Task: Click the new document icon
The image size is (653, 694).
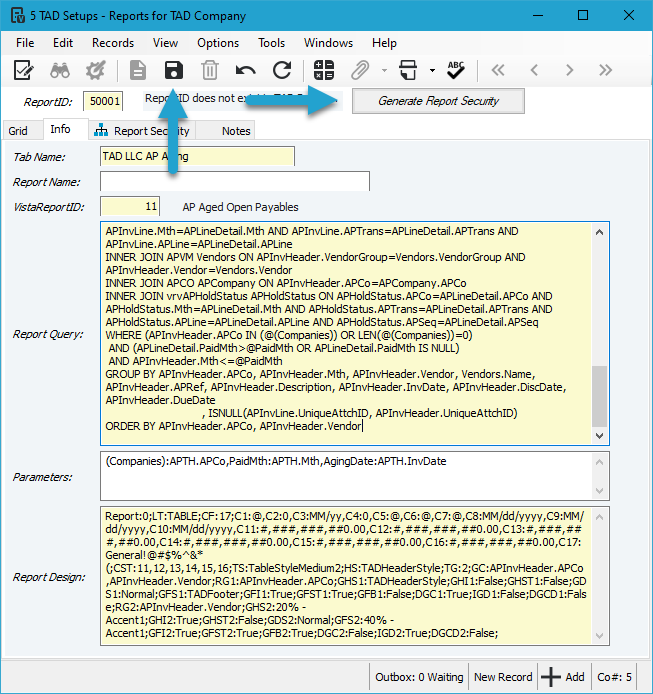Action: [138, 70]
